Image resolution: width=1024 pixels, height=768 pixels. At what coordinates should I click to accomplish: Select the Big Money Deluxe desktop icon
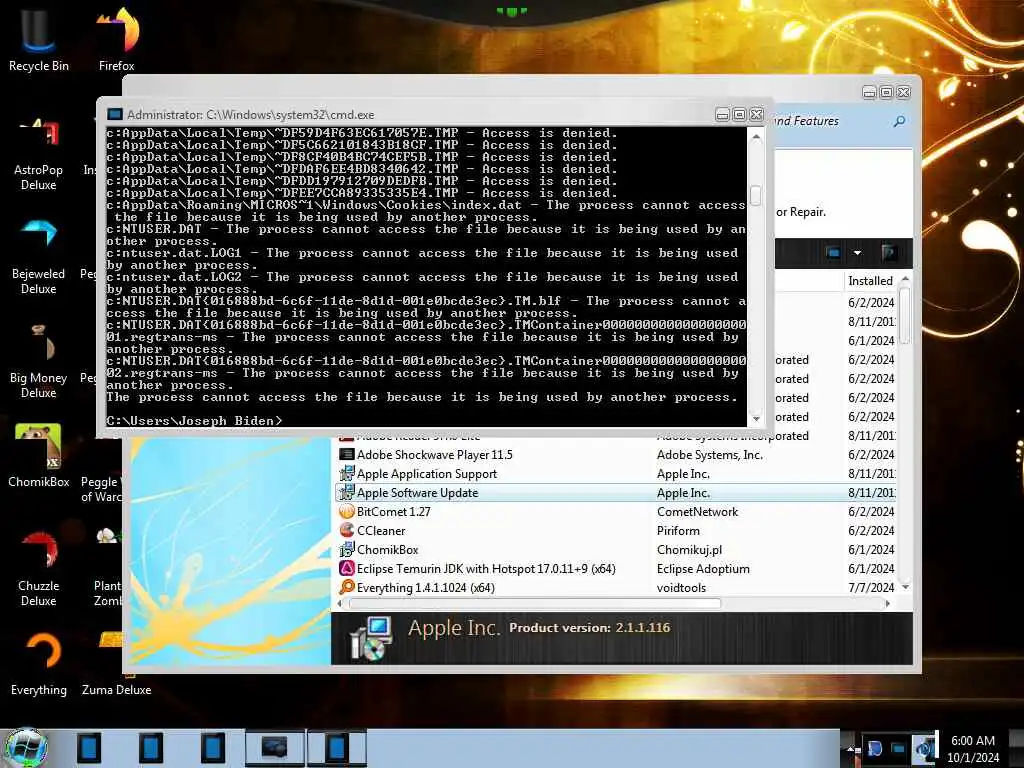point(39,361)
